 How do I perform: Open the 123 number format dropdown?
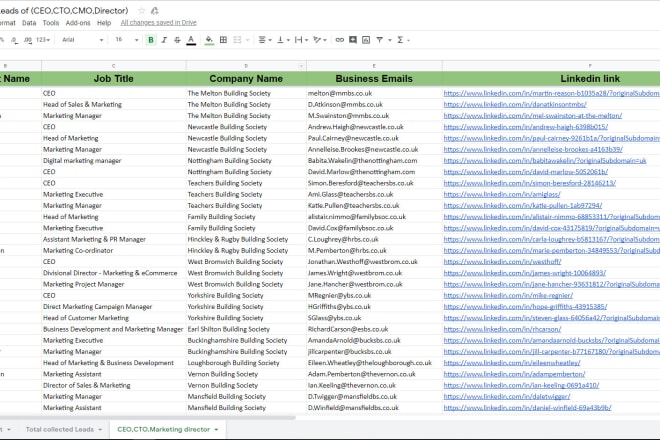click(43, 40)
